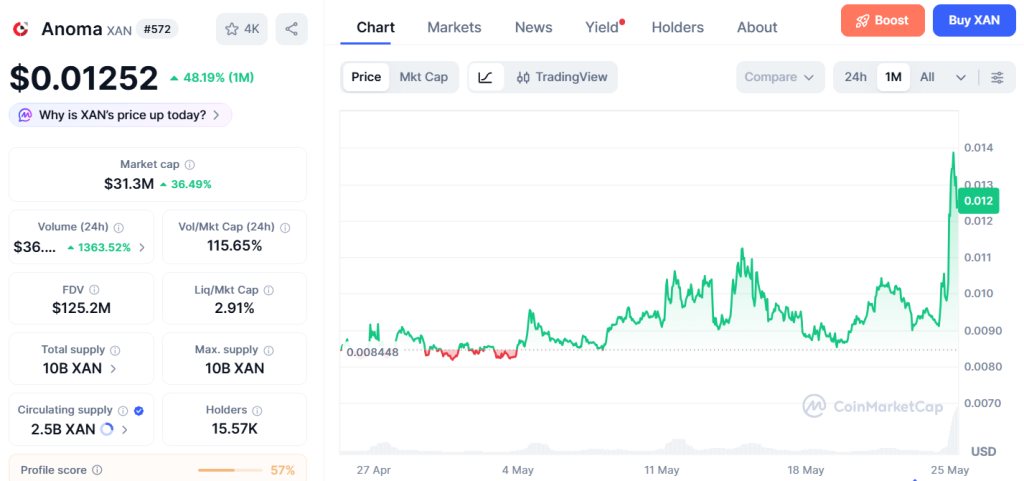The image size is (1024, 481).
Task: Click the Profile score info icon
Action: pos(97,470)
